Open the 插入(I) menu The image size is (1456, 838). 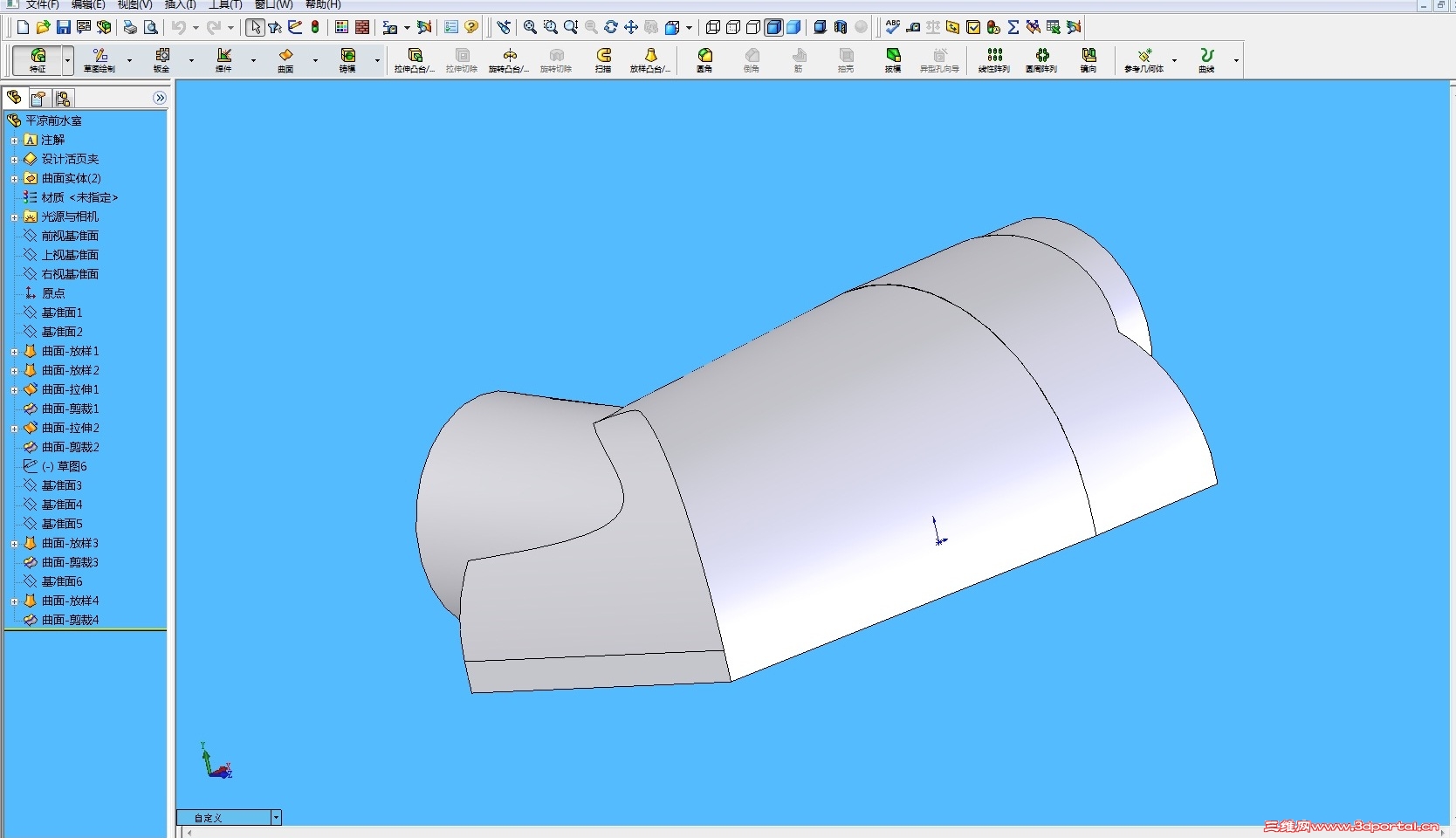tap(180, 4)
